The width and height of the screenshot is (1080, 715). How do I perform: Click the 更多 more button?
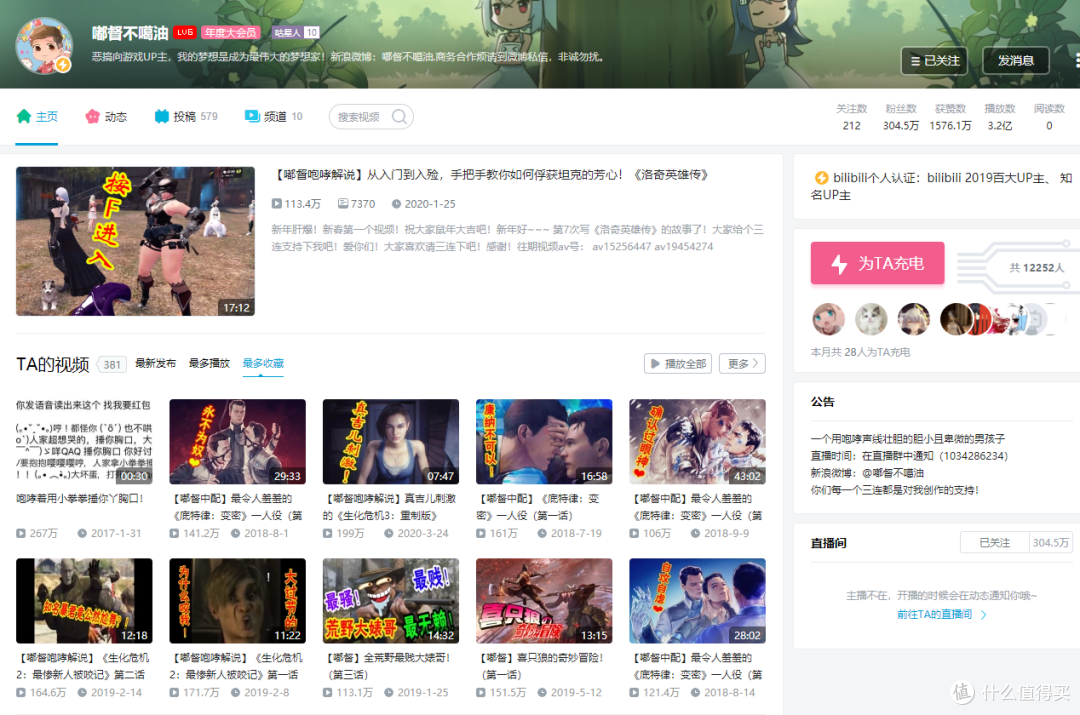click(742, 364)
